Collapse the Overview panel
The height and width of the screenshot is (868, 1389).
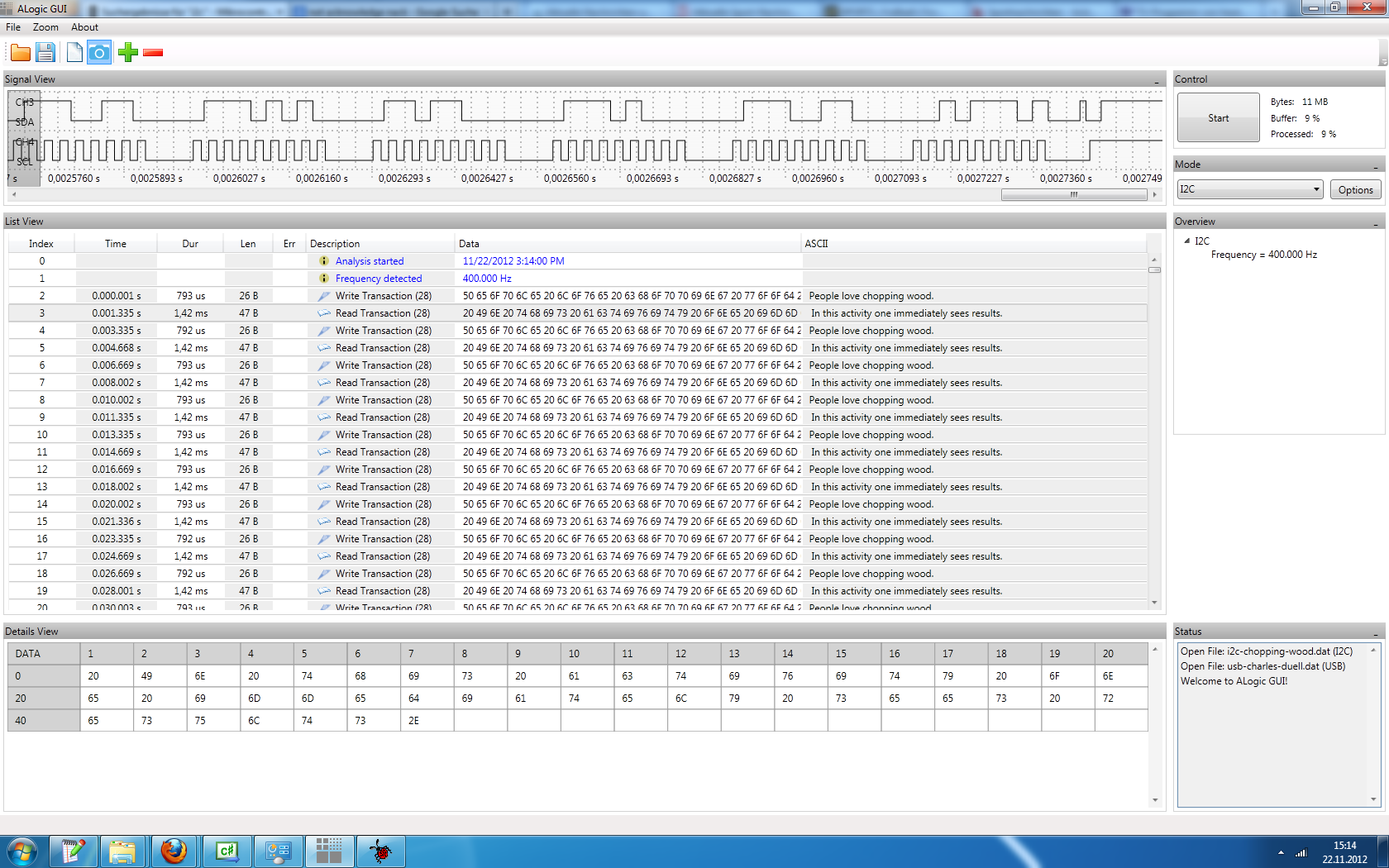coord(1376,222)
